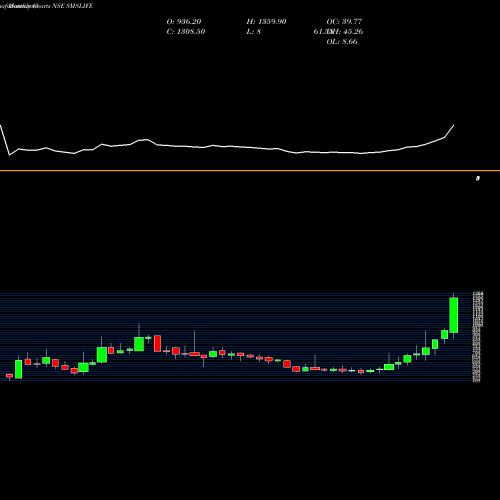The height and width of the screenshot is (500, 500).
Task: Click the high price value H: 1359.90
Action: coord(266,22)
